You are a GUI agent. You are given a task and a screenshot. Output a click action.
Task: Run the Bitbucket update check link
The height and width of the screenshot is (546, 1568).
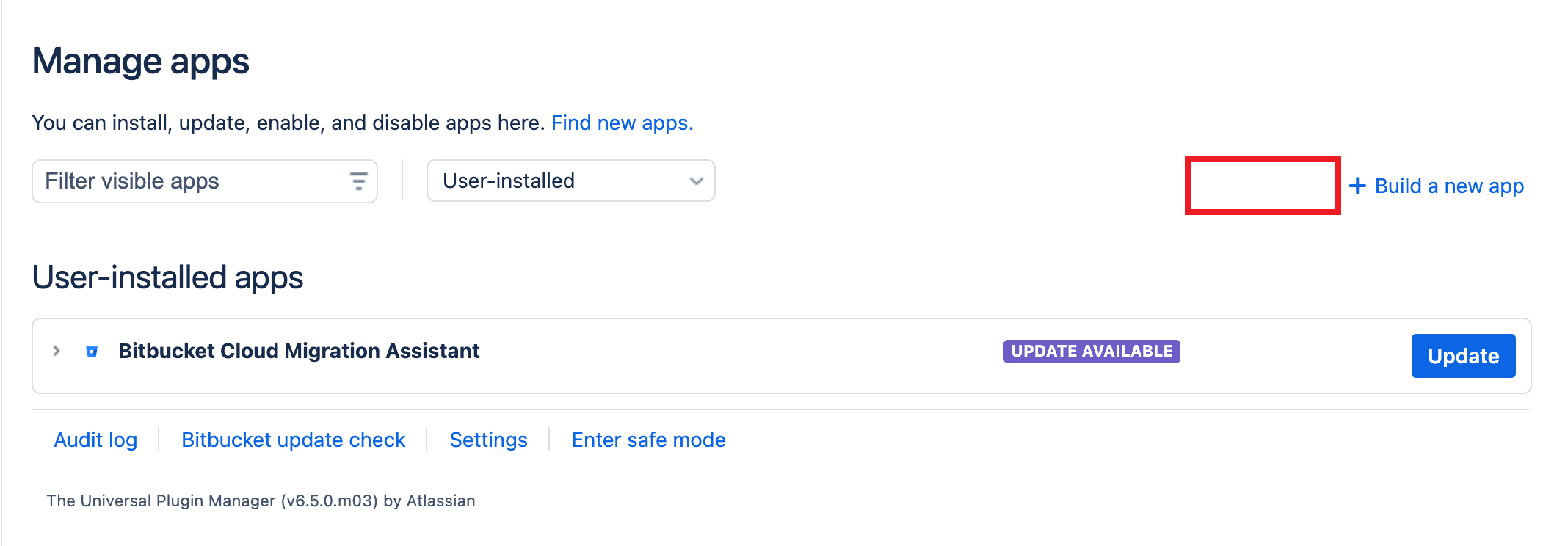pos(293,440)
